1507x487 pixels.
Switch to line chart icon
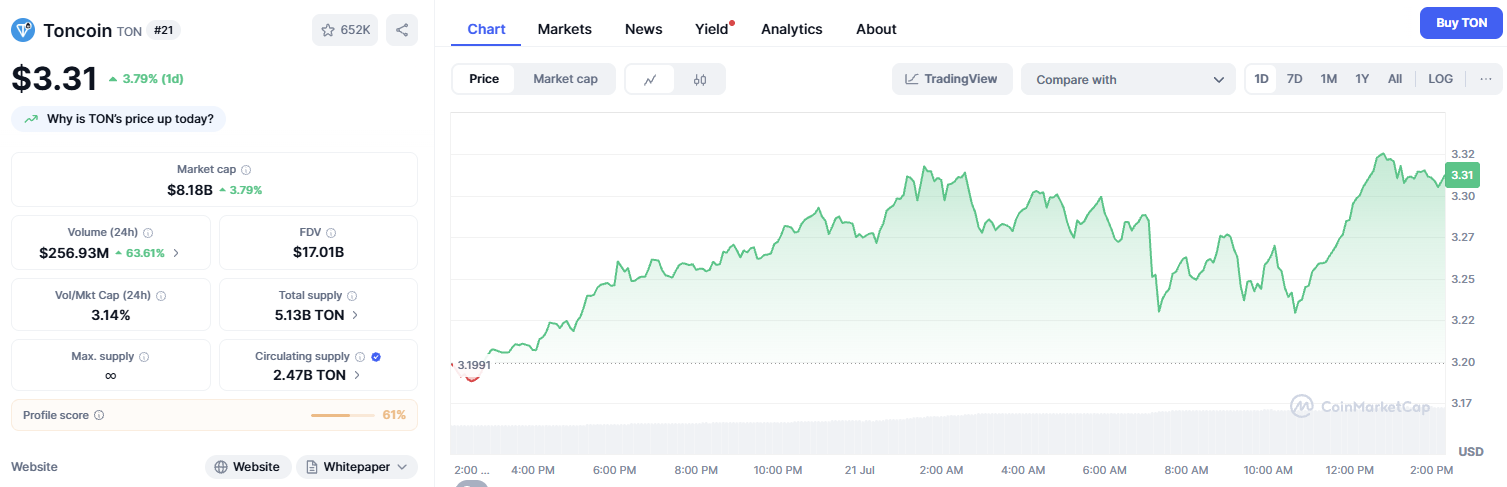(650, 79)
